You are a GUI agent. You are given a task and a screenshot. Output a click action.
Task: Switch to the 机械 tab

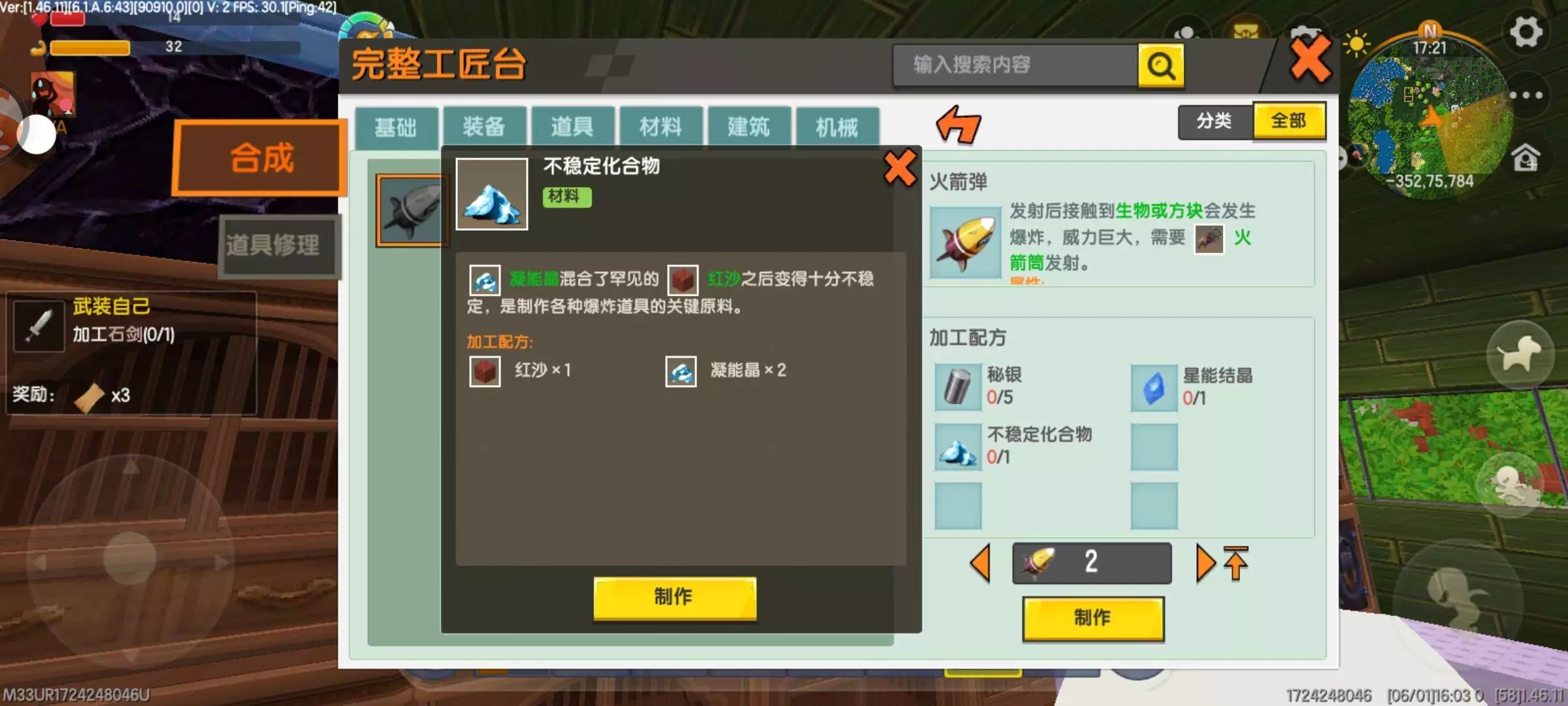[837, 127]
